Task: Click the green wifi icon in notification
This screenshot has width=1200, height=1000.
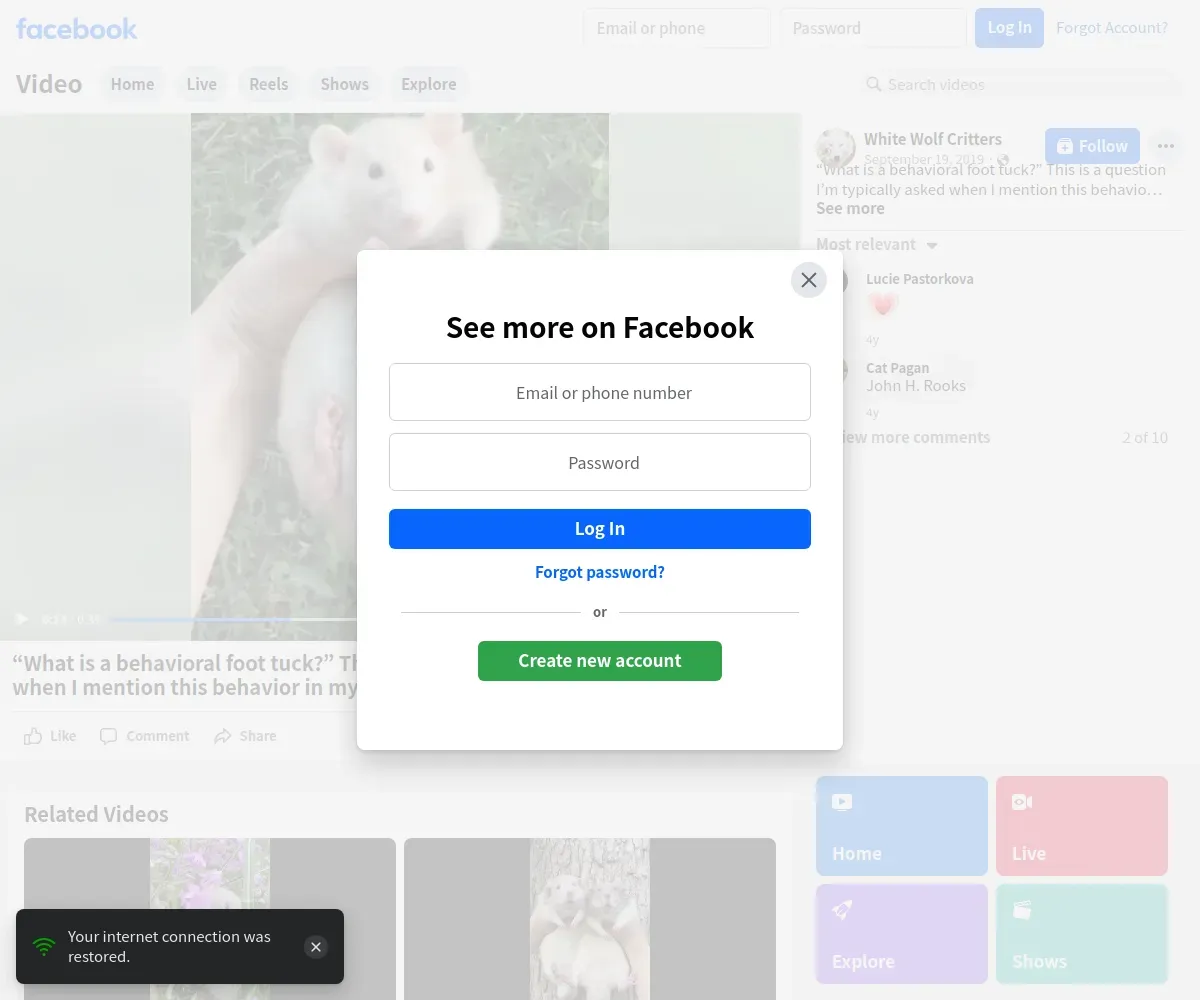Action: [x=44, y=946]
